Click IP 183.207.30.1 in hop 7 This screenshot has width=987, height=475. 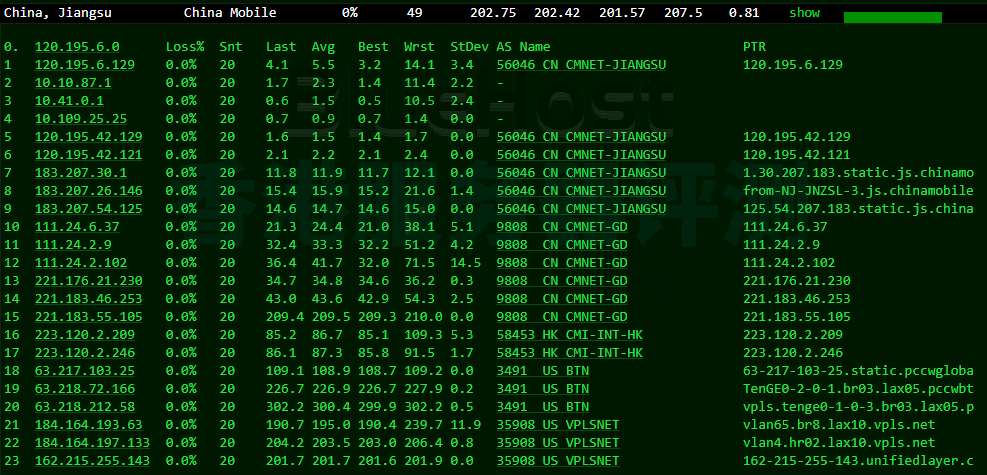pos(81,173)
